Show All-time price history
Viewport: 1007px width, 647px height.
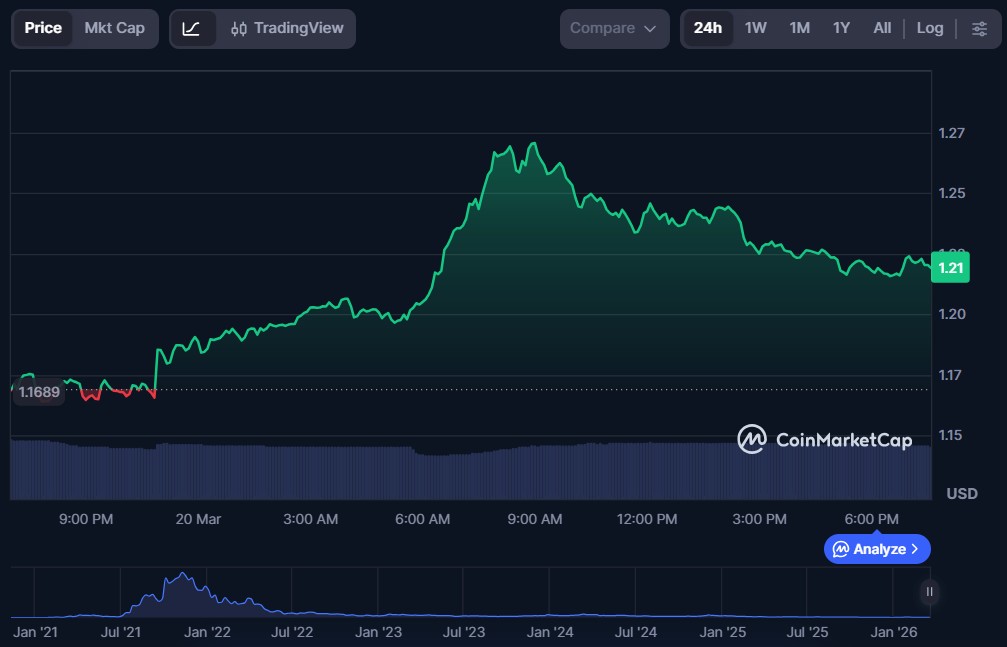click(x=882, y=29)
